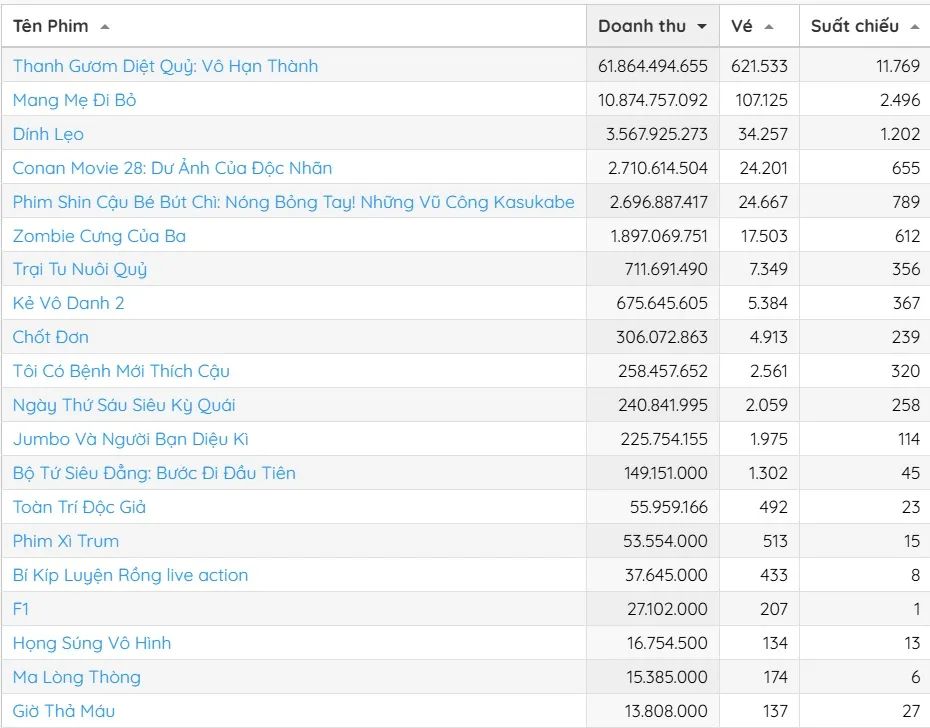Click the sort arrow next to Vé
The height and width of the screenshot is (728, 930).
[768, 27]
